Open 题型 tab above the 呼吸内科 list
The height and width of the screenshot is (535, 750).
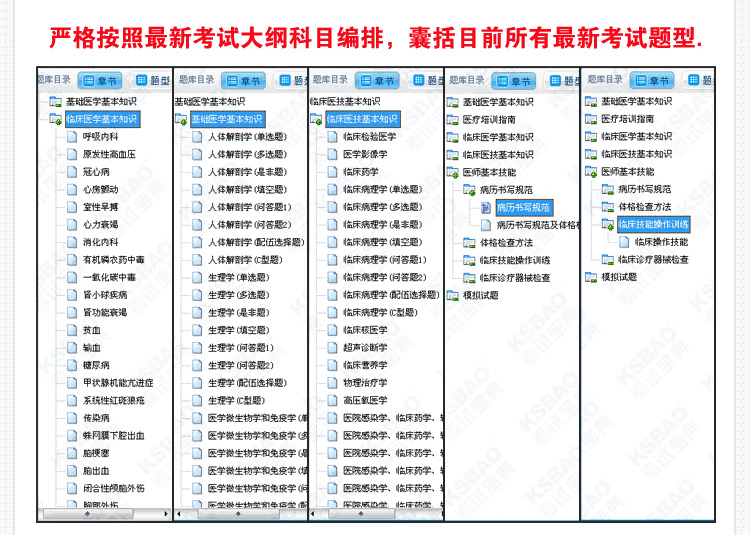click(153, 81)
